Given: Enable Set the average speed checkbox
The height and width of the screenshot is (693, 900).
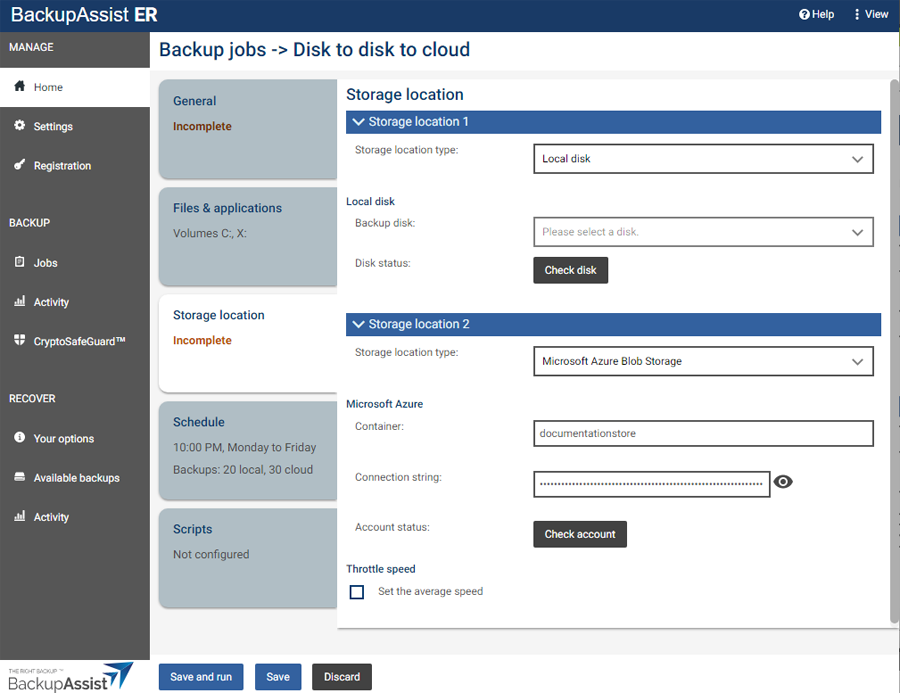Looking at the screenshot, I should pyautogui.click(x=357, y=592).
